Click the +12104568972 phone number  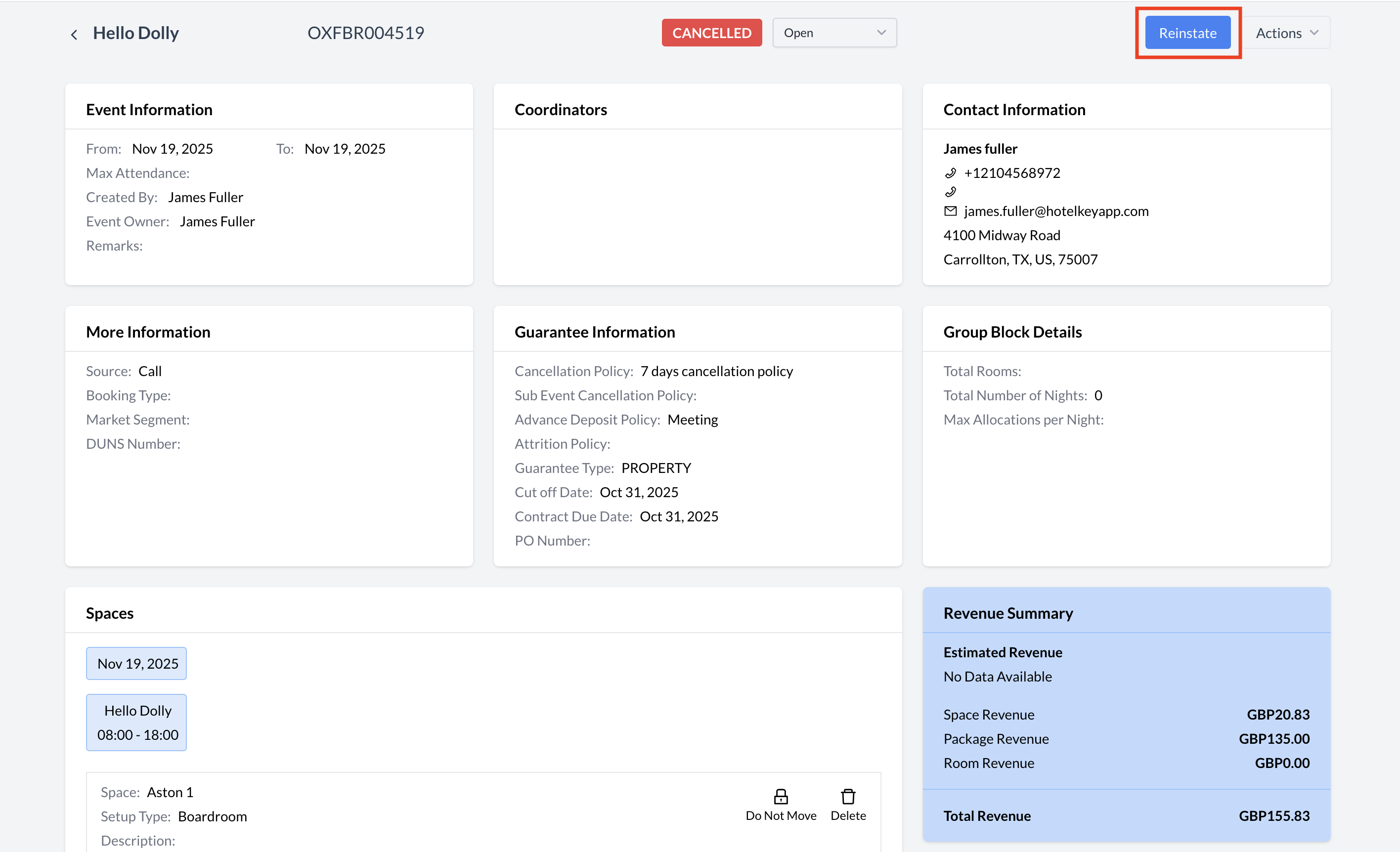[x=1012, y=172]
